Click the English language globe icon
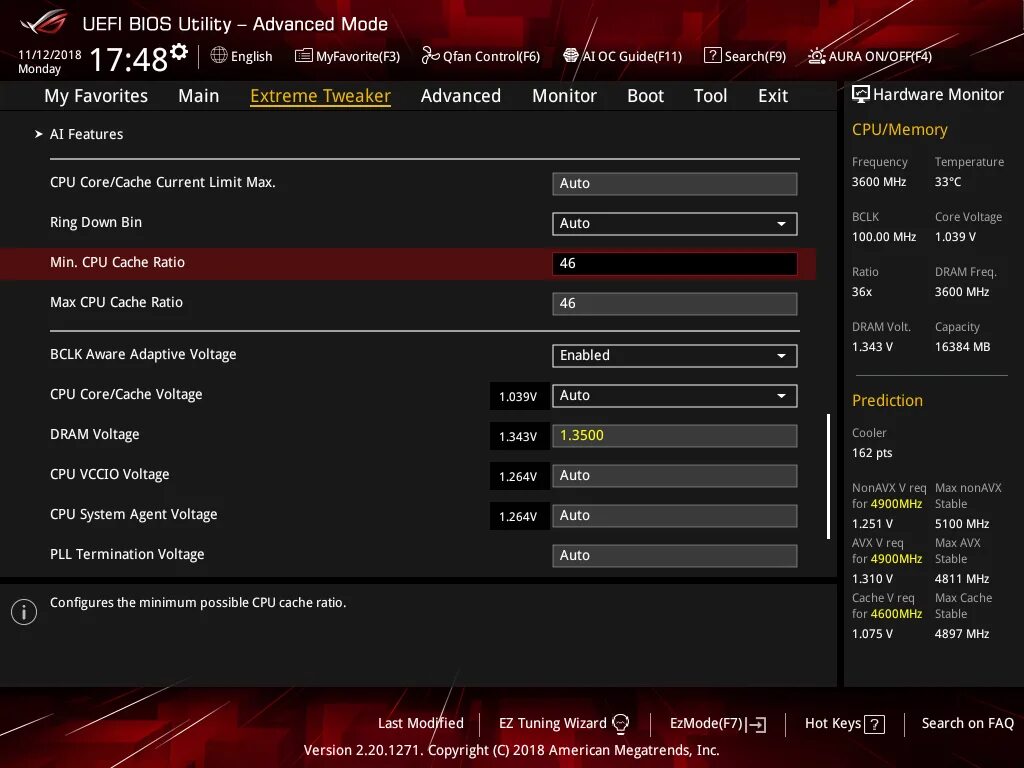1024x768 pixels. tap(219, 56)
